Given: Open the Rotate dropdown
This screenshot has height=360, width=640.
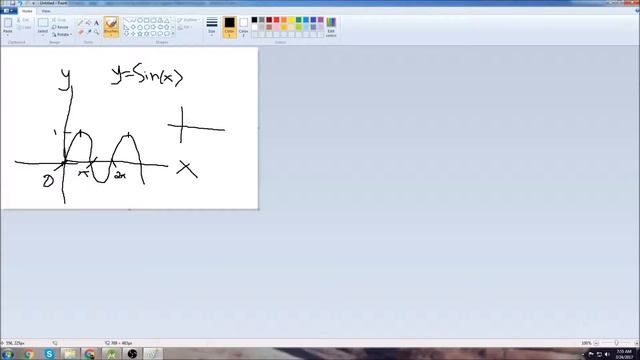Looking at the screenshot, I should coord(62,35).
